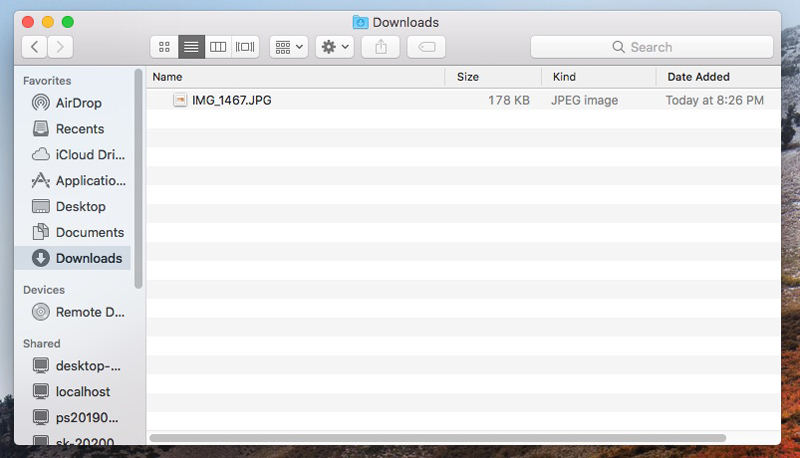The image size is (800, 458).
Task: Open the Action gear menu
Action: pyautogui.click(x=335, y=47)
